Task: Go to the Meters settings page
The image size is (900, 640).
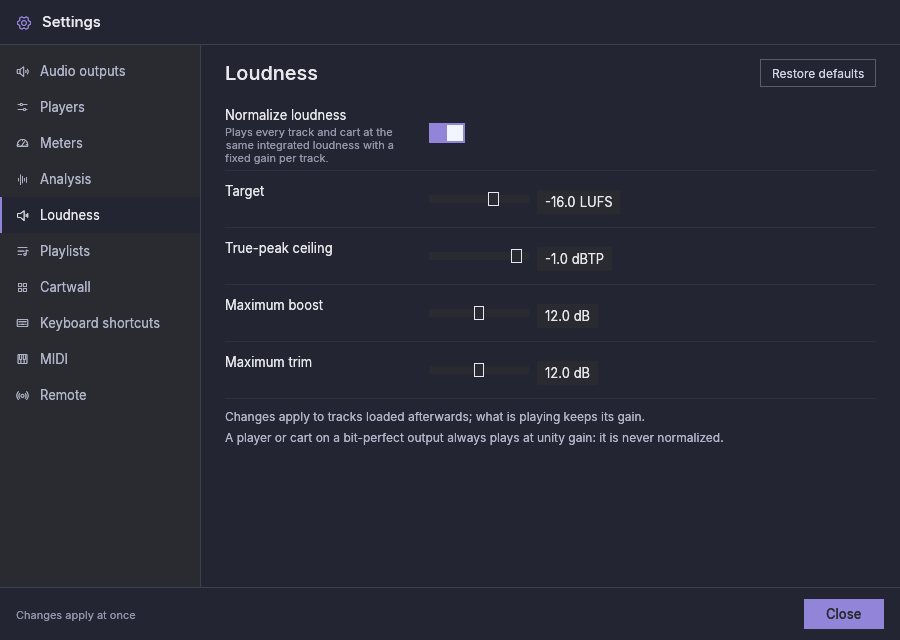Action: pyautogui.click(x=100, y=143)
